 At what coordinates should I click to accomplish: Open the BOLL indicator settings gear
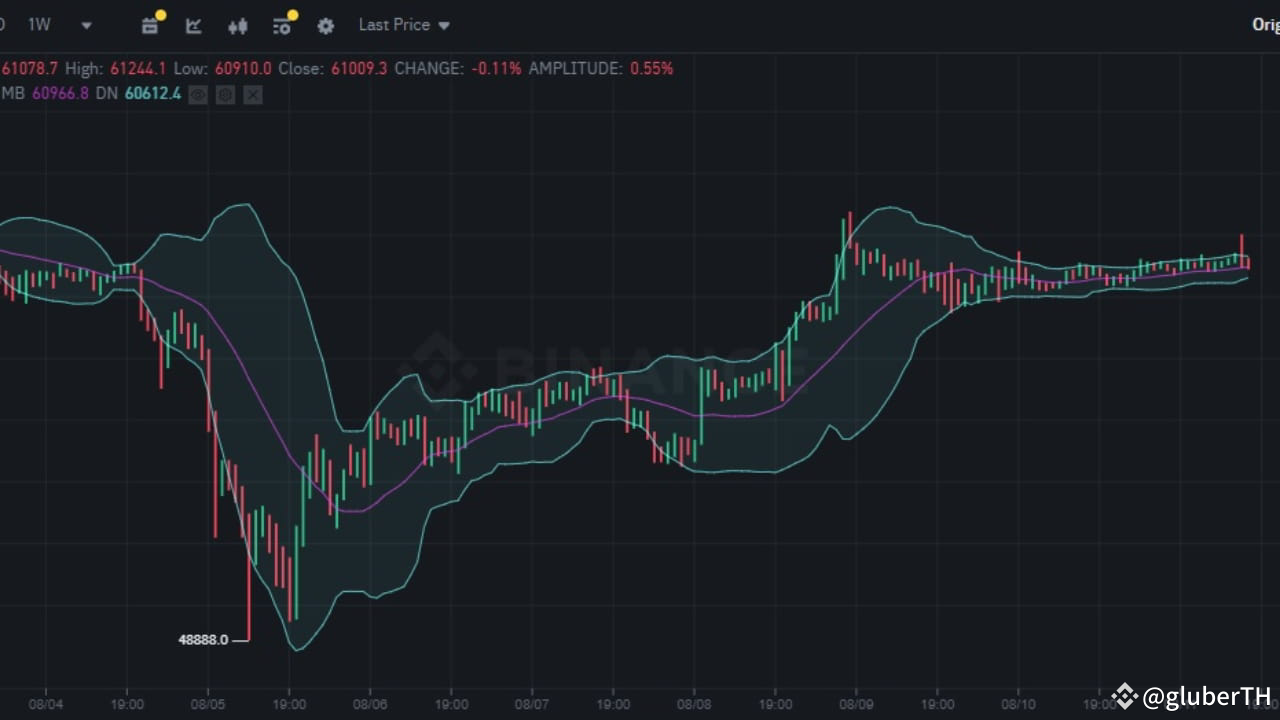click(225, 94)
